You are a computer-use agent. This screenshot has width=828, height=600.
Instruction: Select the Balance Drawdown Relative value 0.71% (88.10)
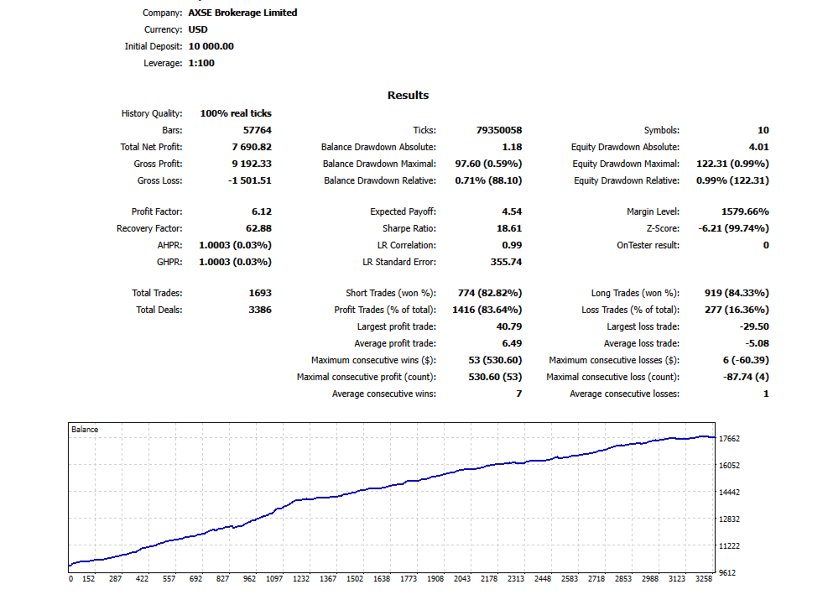tap(488, 181)
